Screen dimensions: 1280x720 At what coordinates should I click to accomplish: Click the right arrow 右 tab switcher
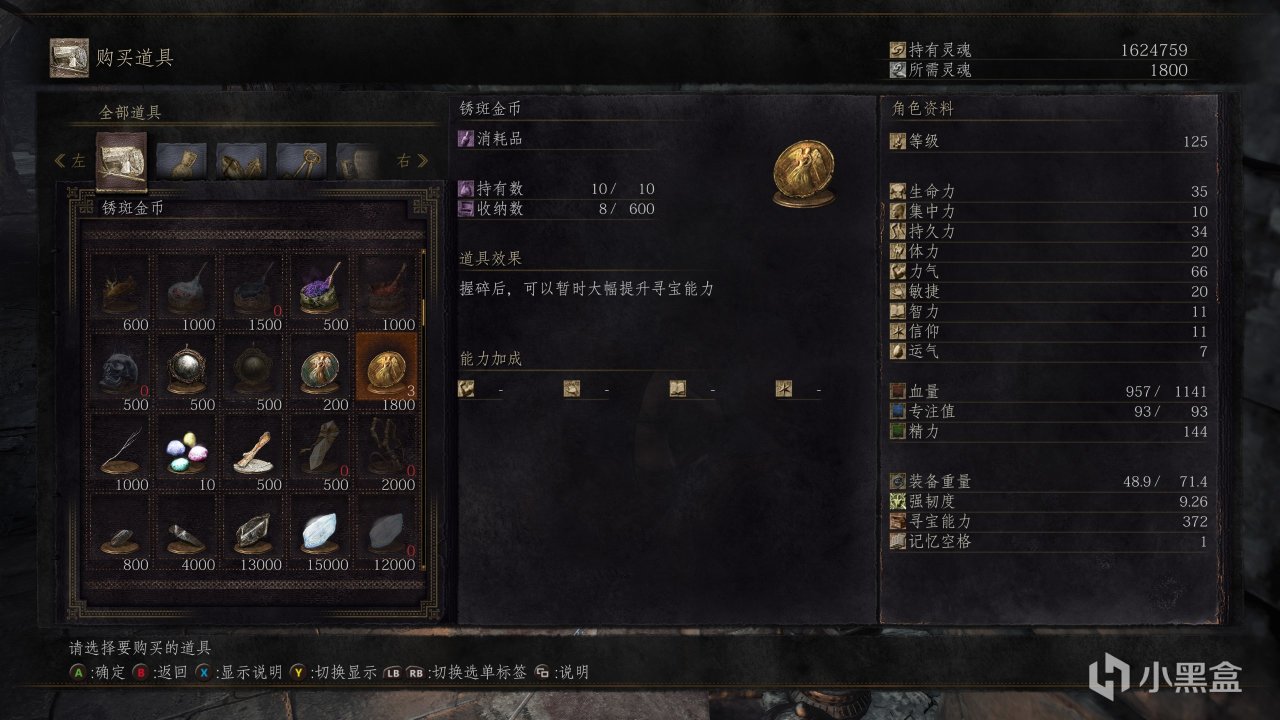click(x=412, y=161)
